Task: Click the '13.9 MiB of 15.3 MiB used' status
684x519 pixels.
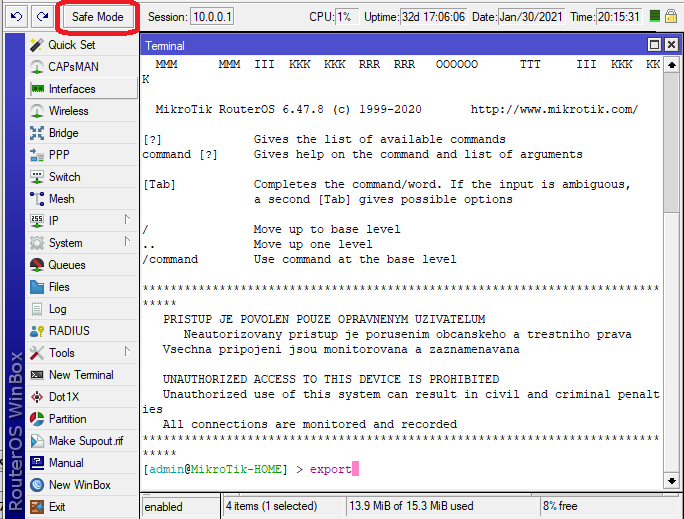Action: (411, 506)
